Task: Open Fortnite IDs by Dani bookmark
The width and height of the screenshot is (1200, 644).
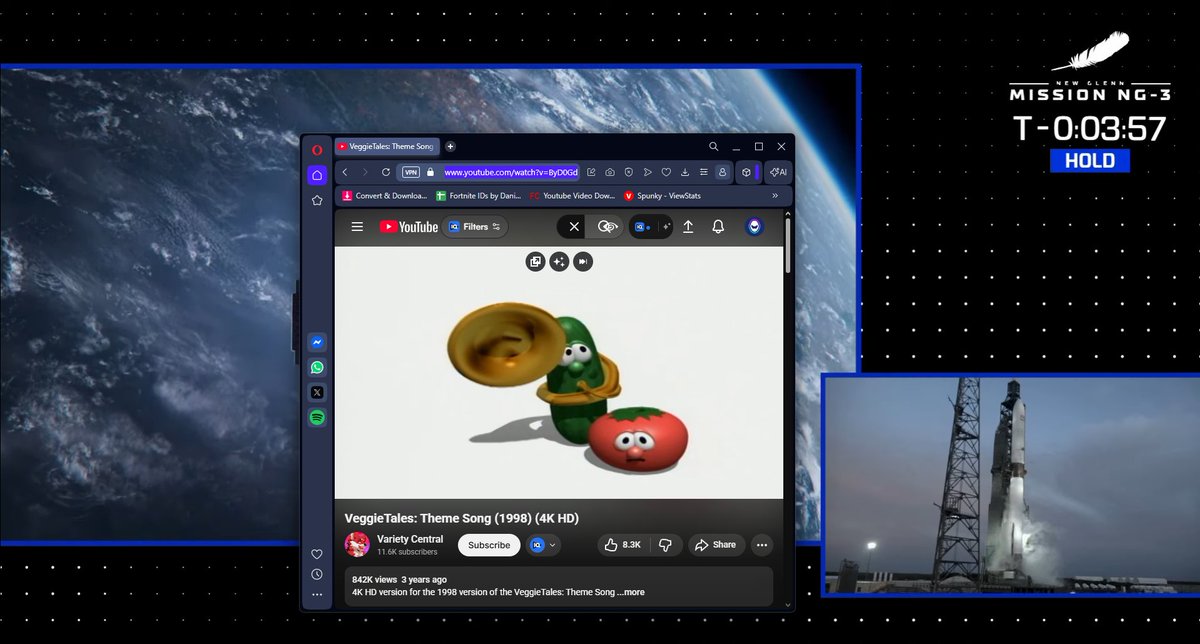Action: point(478,196)
